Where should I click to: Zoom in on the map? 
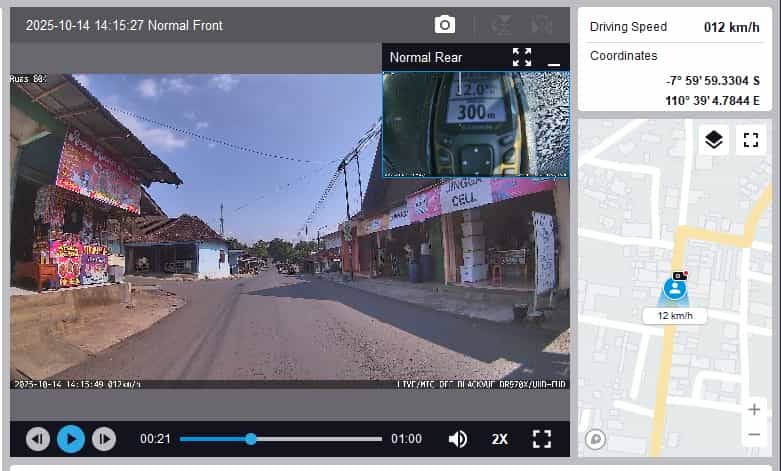[x=753, y=409]
